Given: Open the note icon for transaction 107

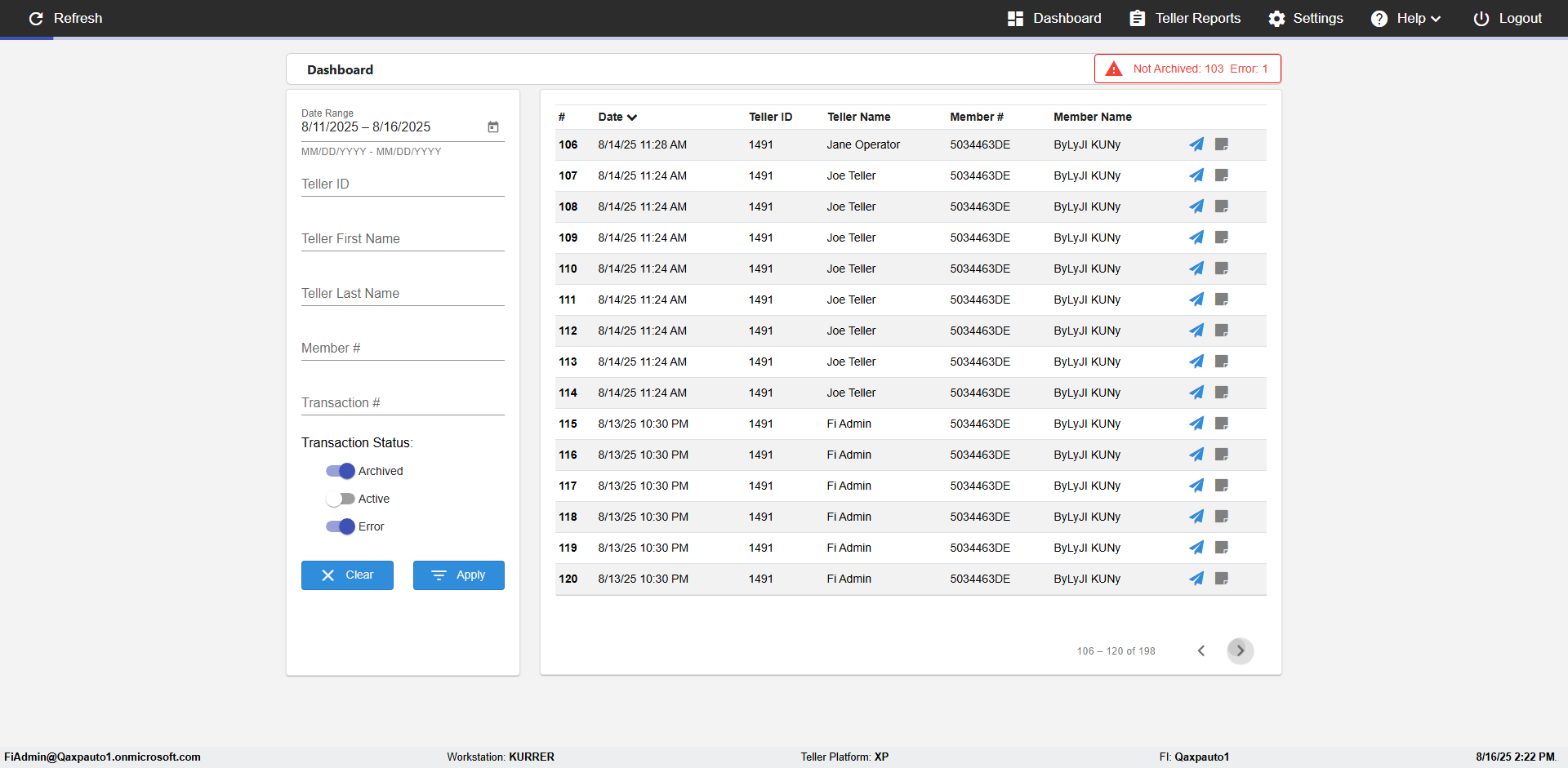Looking at the screenshot, I should tap(1222, 175).
